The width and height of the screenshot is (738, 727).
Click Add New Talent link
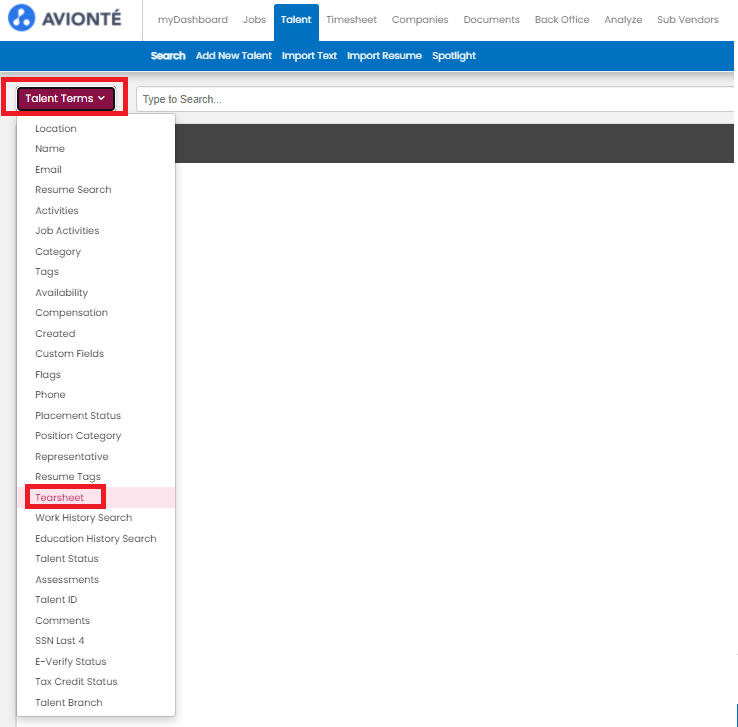coord(234,56)
